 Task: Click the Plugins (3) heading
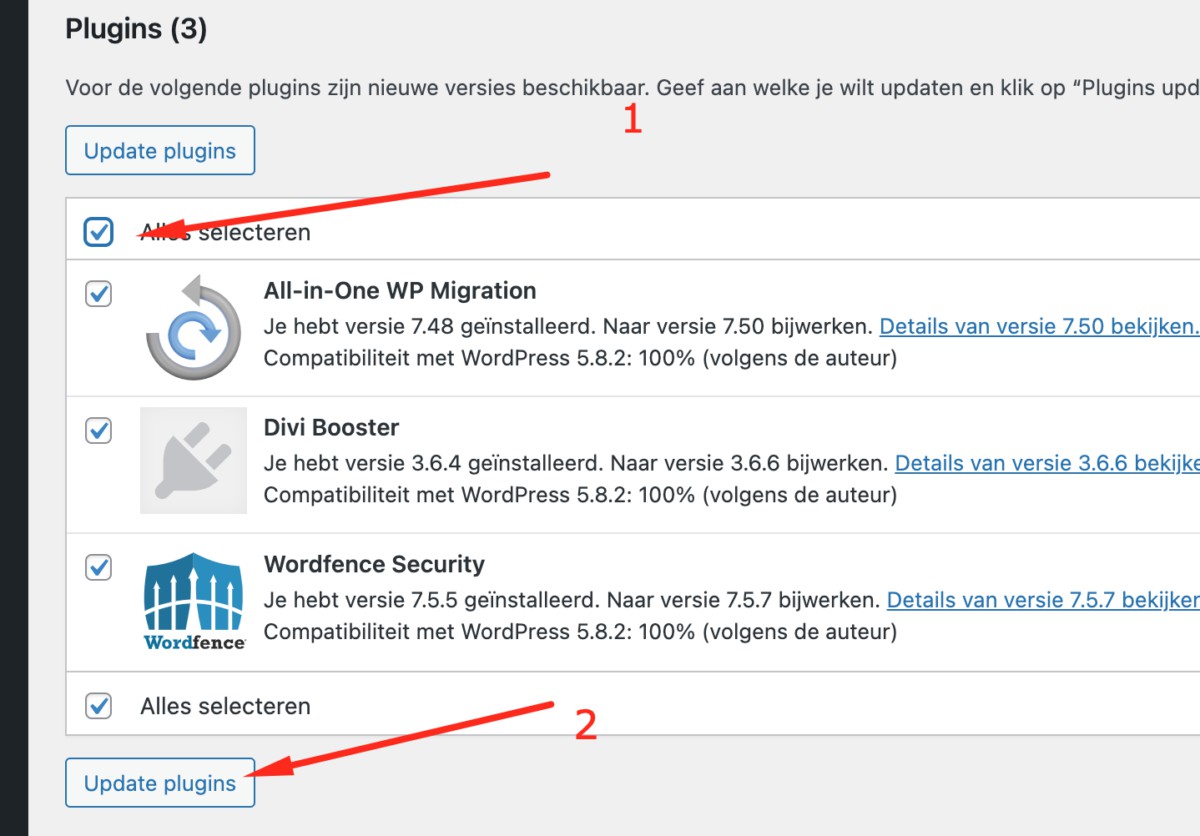(136, 29)
